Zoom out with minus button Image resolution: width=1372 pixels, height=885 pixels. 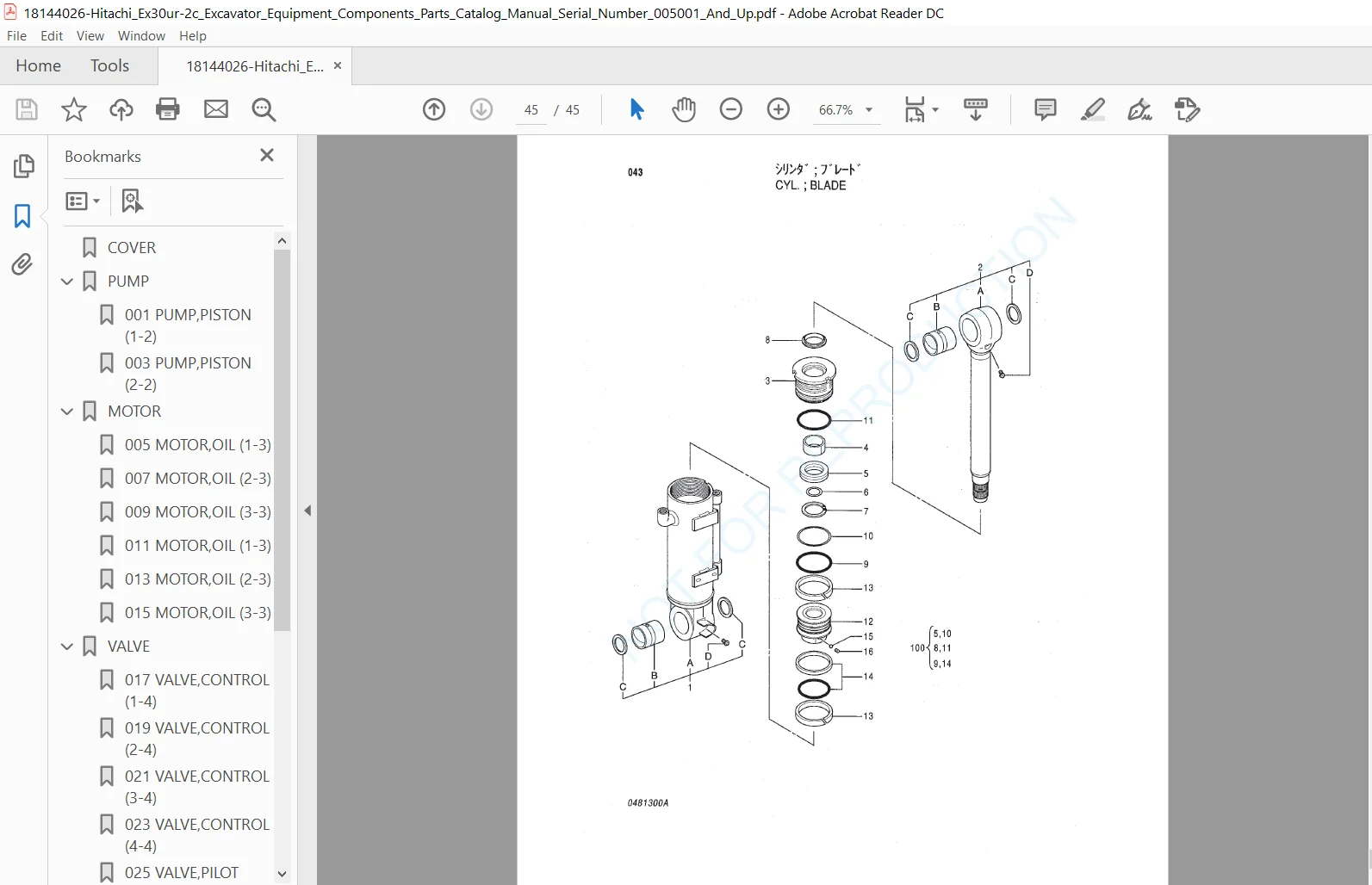click(731, 109)
